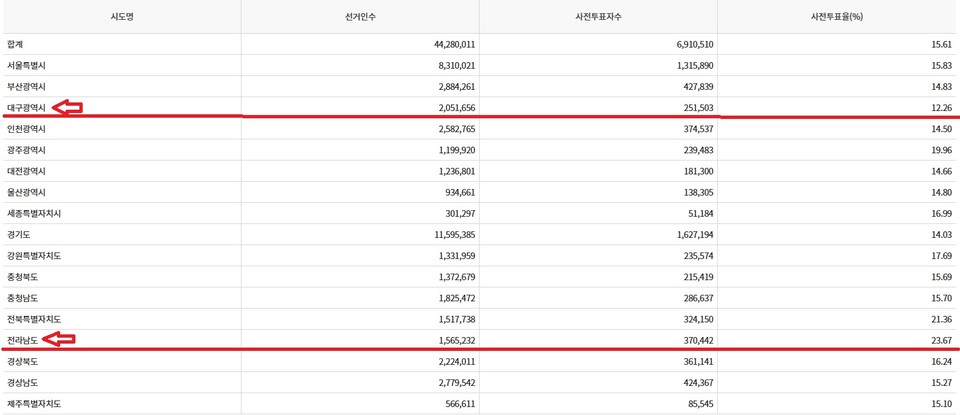The image size is (960, 415).
Task: Select the 경상남도 row label
Action: point(23,383)
